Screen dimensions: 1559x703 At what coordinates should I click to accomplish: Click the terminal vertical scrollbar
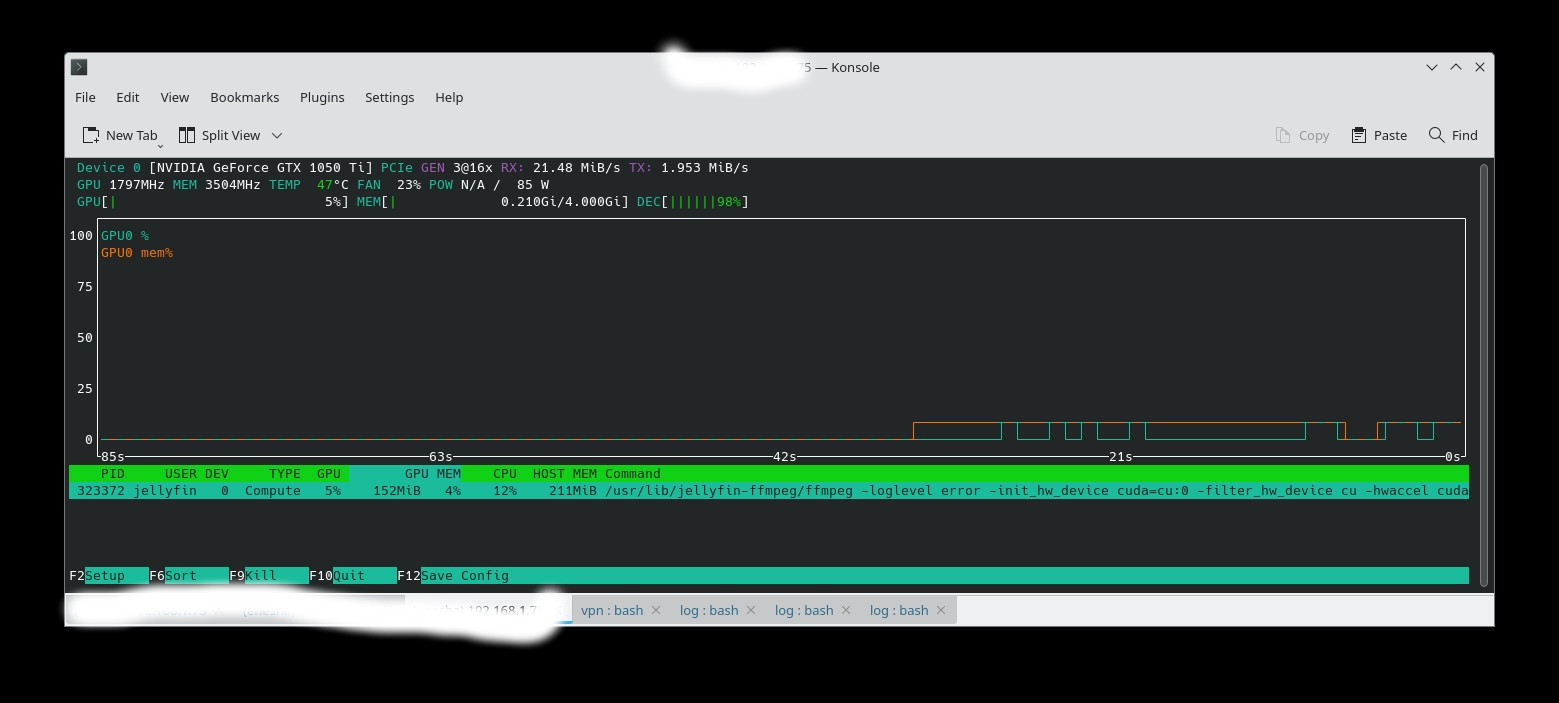tap(1483, 375)
